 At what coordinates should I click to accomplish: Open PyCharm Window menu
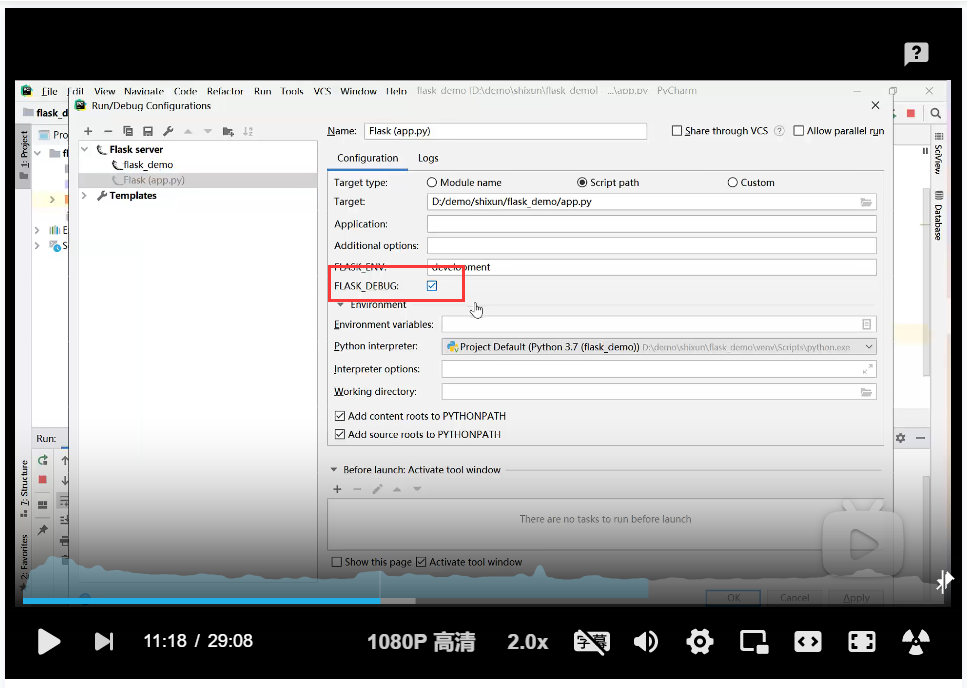point(358,91)
